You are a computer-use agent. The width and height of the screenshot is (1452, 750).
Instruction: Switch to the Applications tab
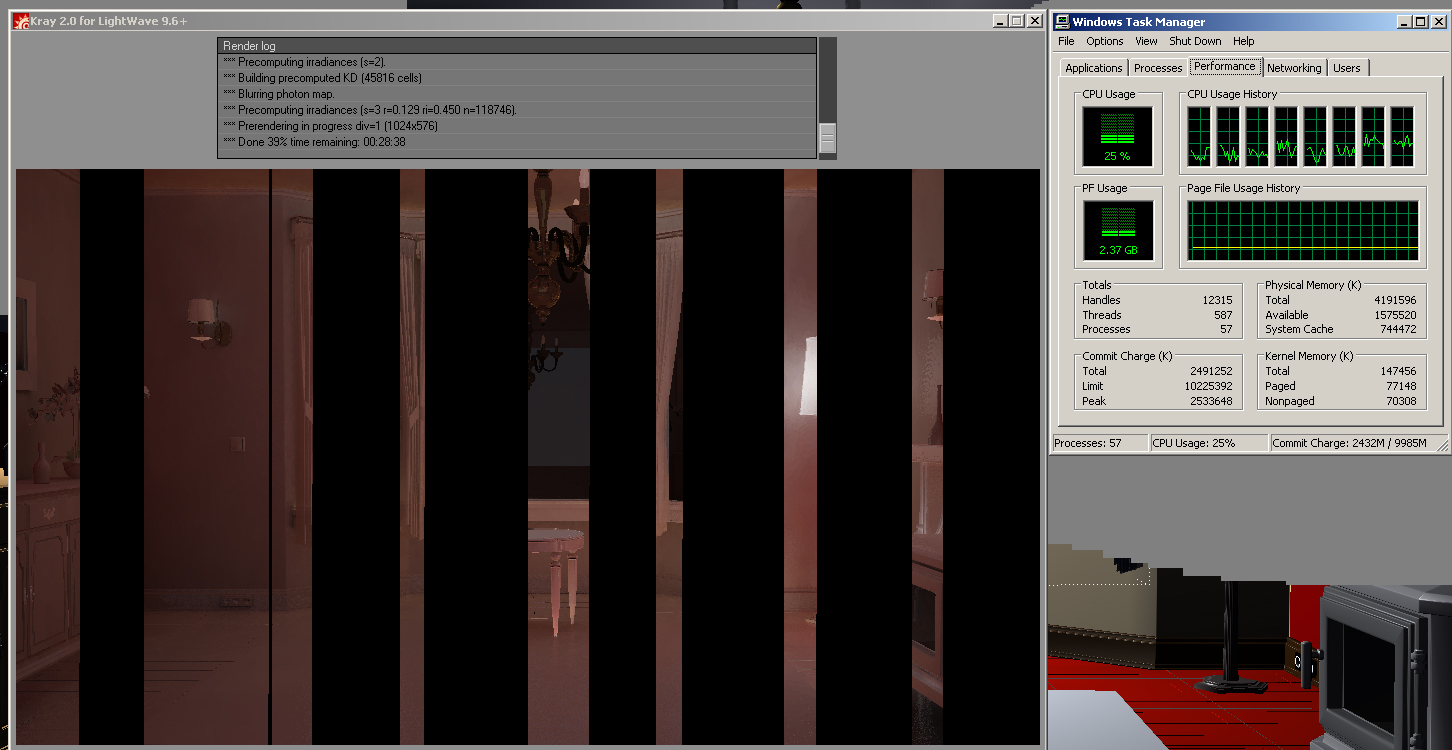(x=1093, y=68)
